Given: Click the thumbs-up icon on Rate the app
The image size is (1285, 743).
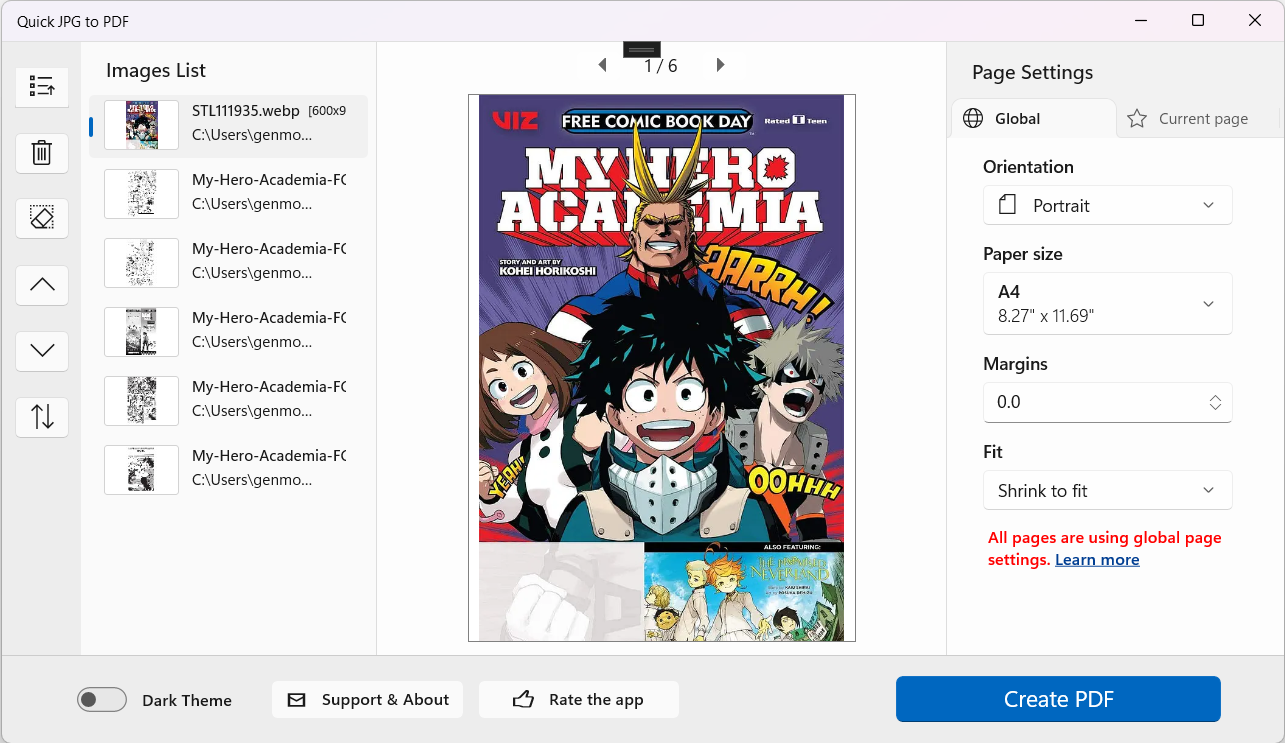Looking at the screenshot, I should (523, 700).
